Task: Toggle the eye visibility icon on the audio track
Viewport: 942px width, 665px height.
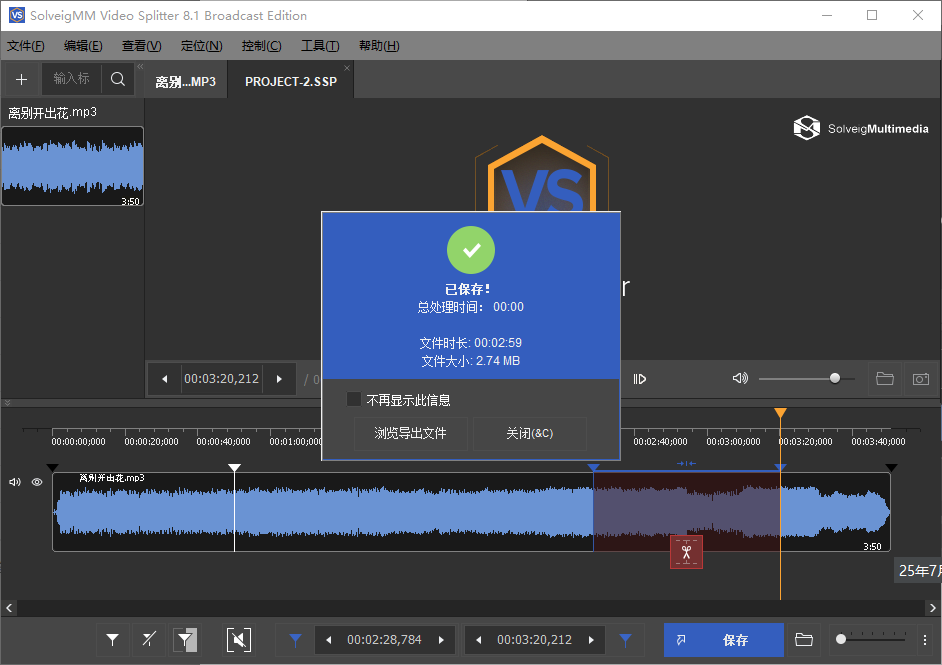Action: click(x=36, y=482)
